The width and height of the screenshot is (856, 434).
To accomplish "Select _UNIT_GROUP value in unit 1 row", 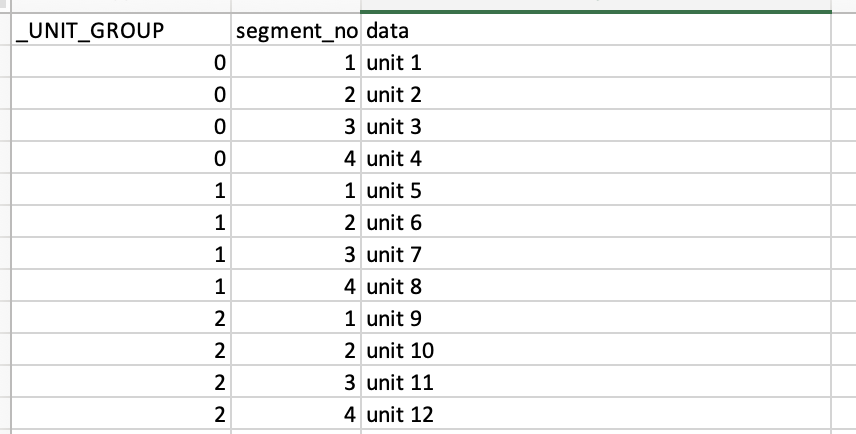I will (121, 62).
